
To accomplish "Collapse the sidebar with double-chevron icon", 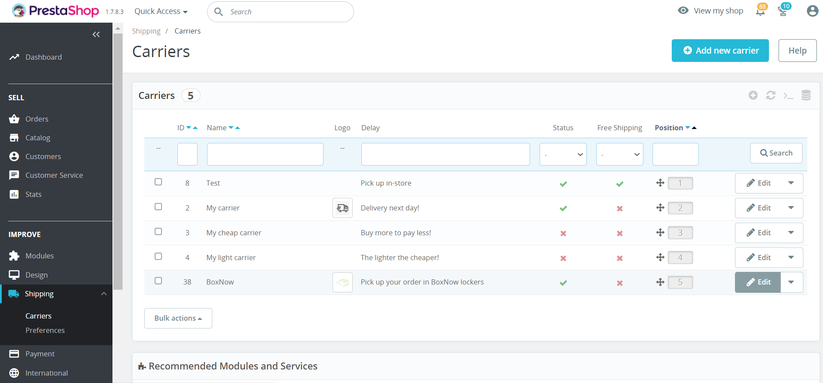I will (96, 35).
